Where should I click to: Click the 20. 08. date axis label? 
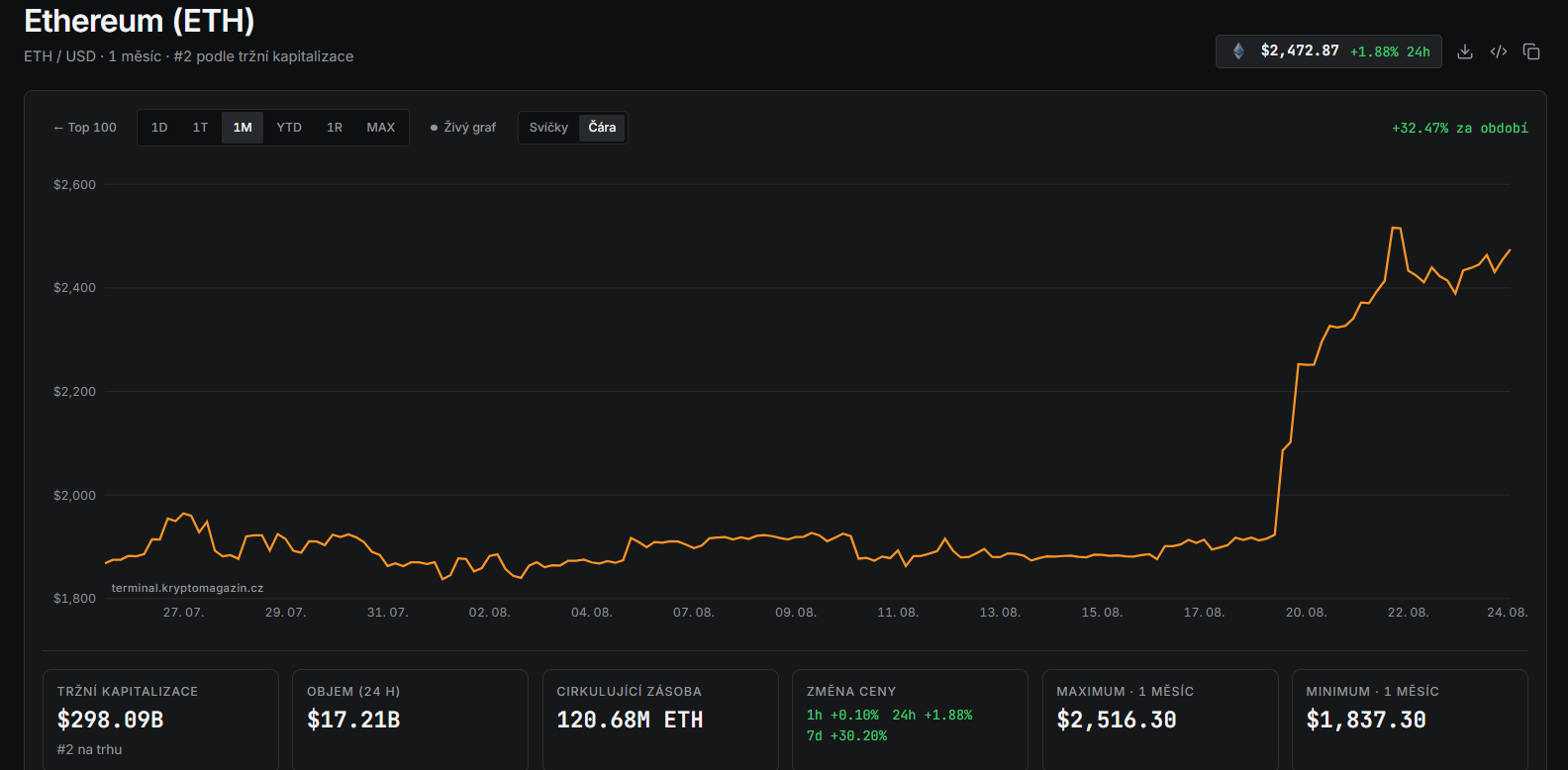[1307, 613]
